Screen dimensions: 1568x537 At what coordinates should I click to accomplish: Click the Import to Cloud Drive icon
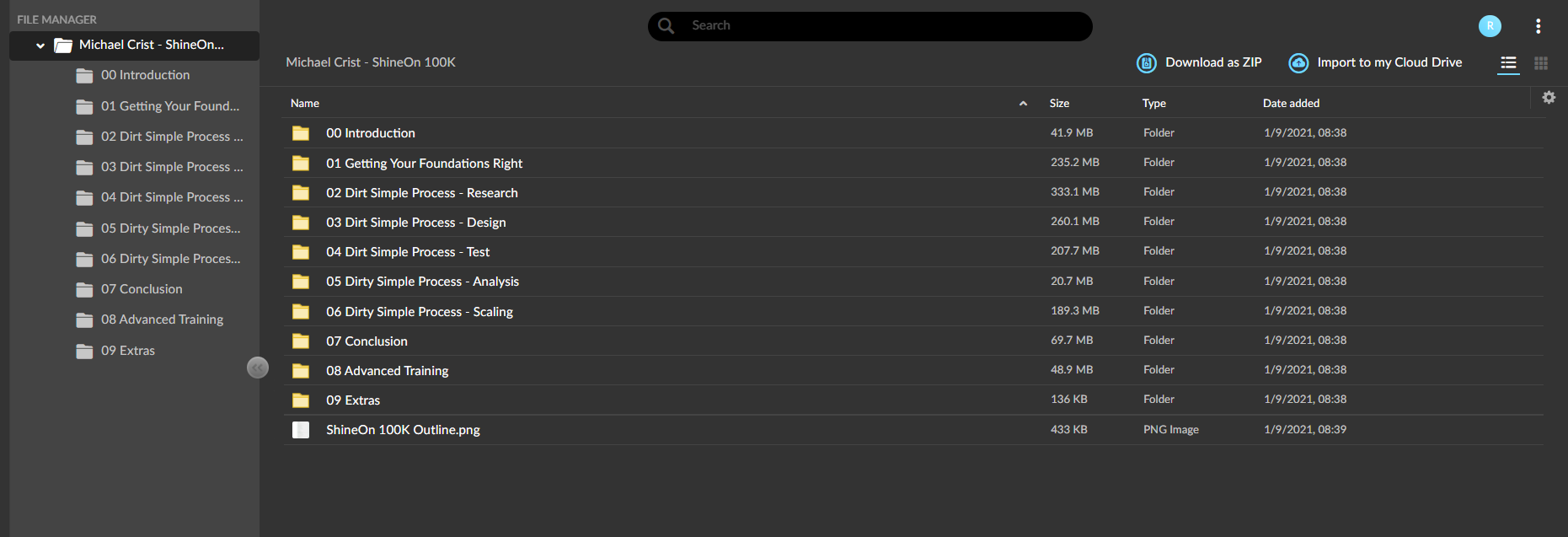(1298, 63)
